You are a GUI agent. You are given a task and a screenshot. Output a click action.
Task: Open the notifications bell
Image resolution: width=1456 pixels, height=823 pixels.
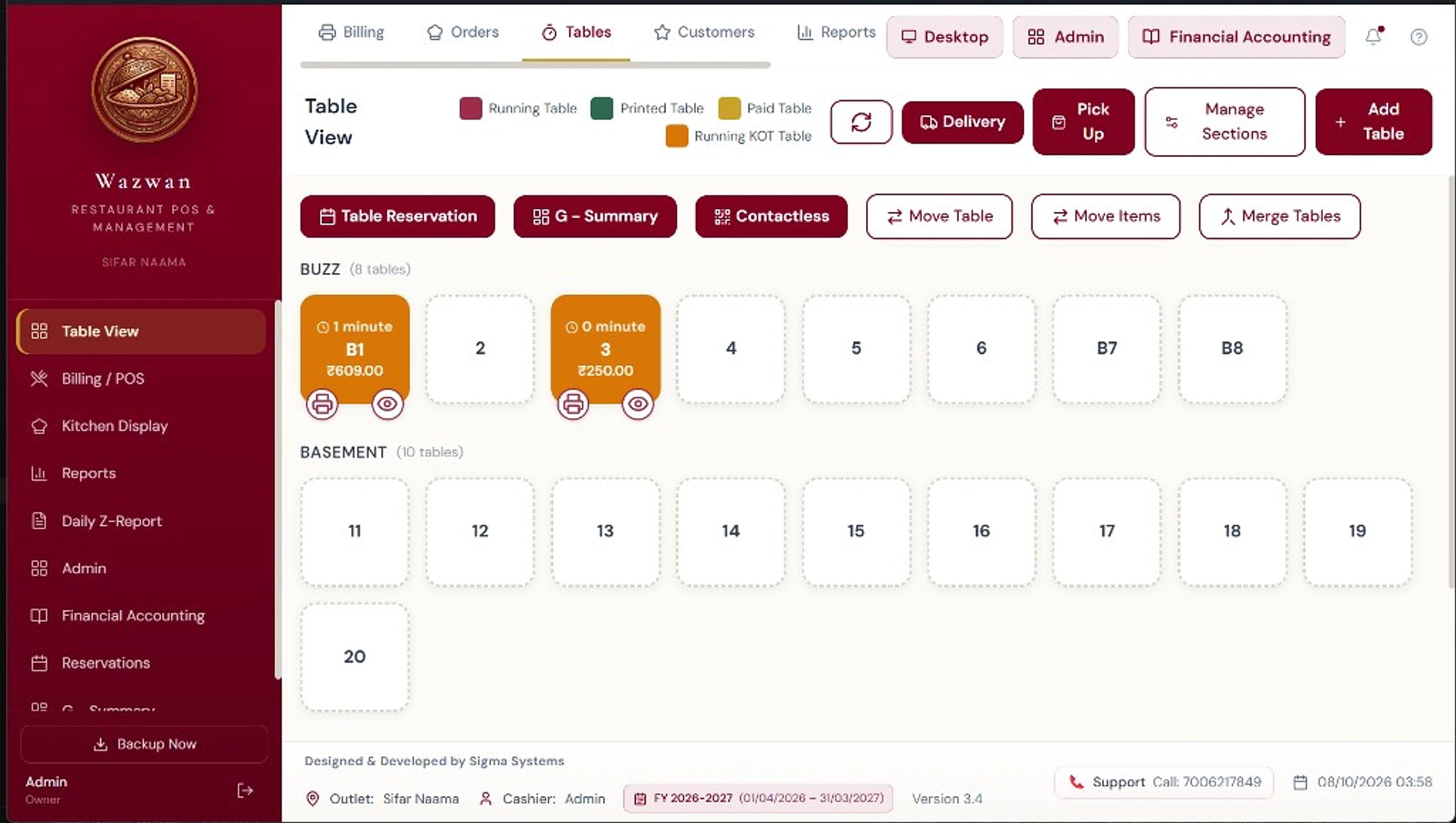1374,36
